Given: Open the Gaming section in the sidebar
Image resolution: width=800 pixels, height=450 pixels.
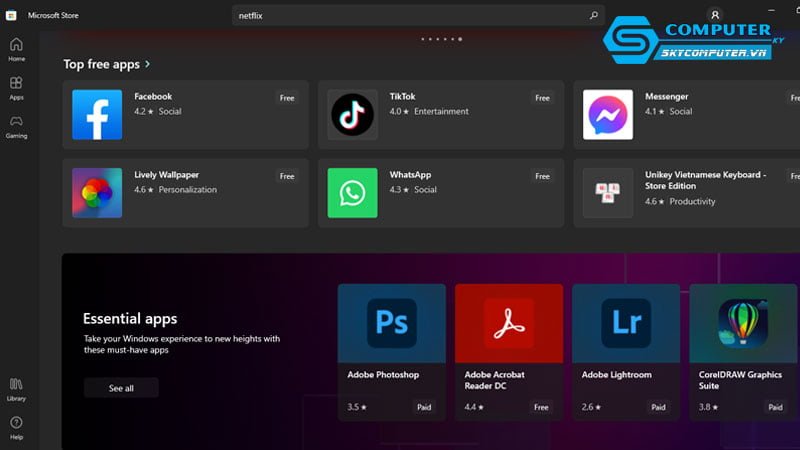Looking at the screenshot, I should pyautogui.click(x=16, y=127).
